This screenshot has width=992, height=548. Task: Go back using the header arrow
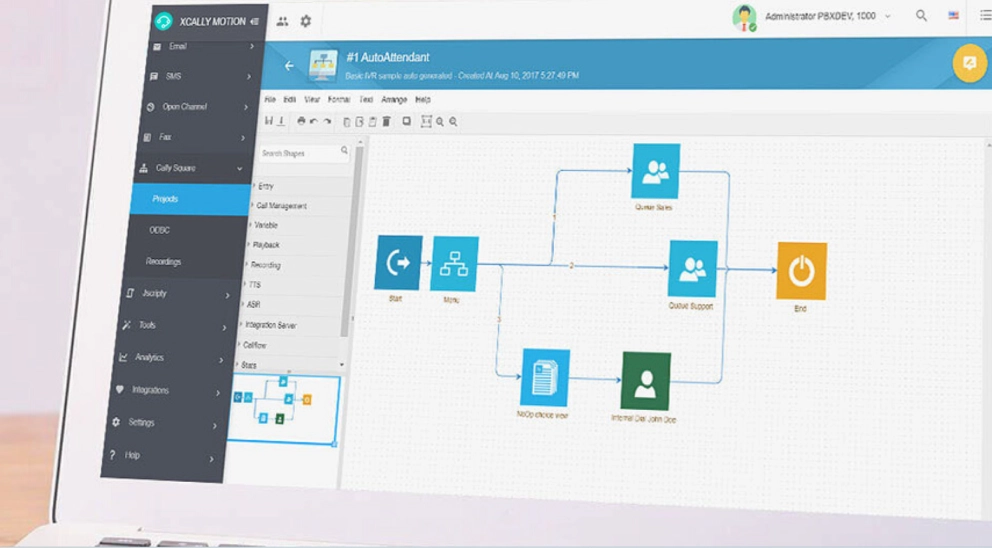pyautogui.click(x=289, y=66)
